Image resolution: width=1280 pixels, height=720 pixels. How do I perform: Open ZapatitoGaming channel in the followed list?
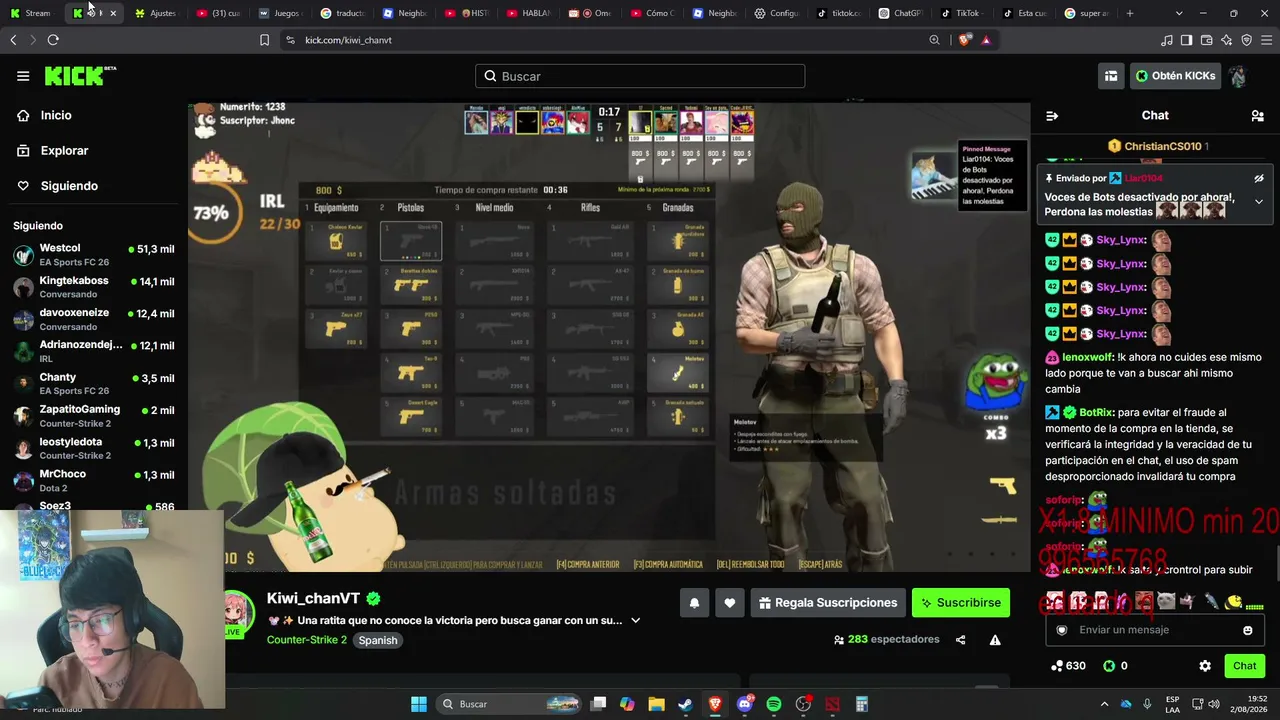92,416
